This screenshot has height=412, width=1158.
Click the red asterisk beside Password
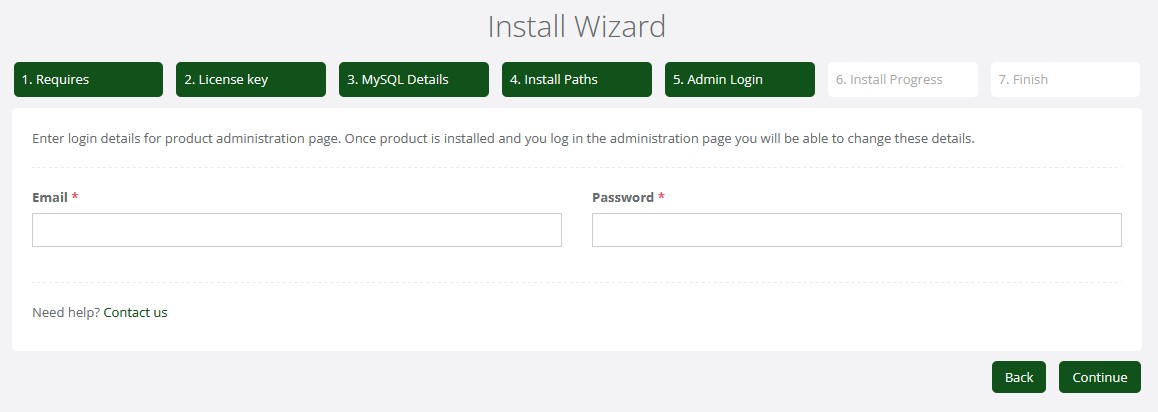(661, 197)
